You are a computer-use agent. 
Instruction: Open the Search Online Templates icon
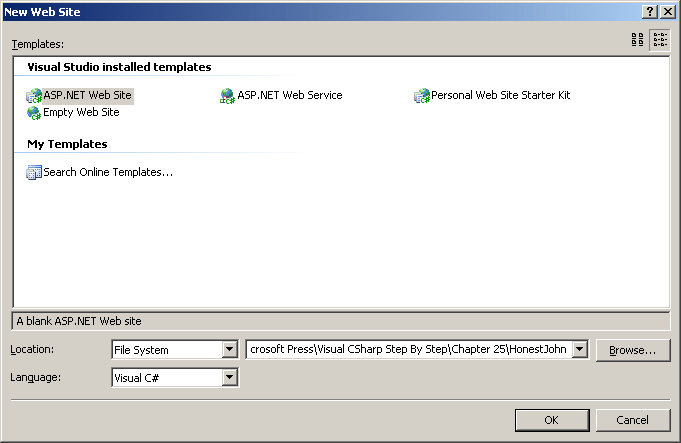click(x=34, y=172)
